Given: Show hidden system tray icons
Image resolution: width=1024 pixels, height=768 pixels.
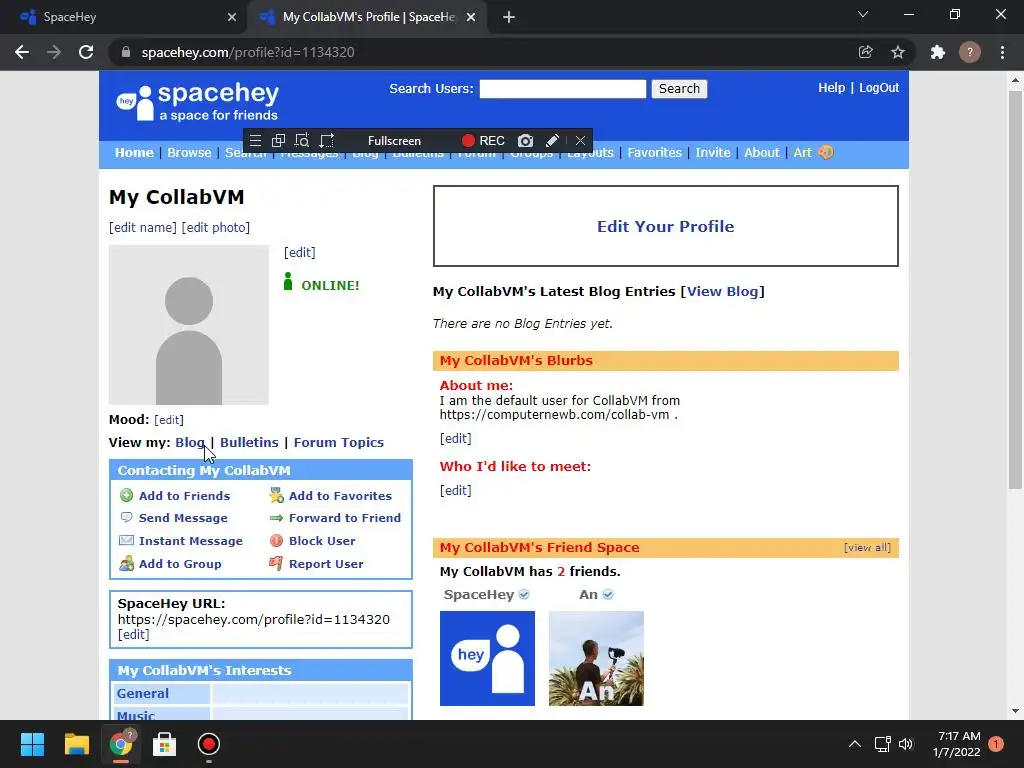Looking at the screenshot, I should pos(854,744).
